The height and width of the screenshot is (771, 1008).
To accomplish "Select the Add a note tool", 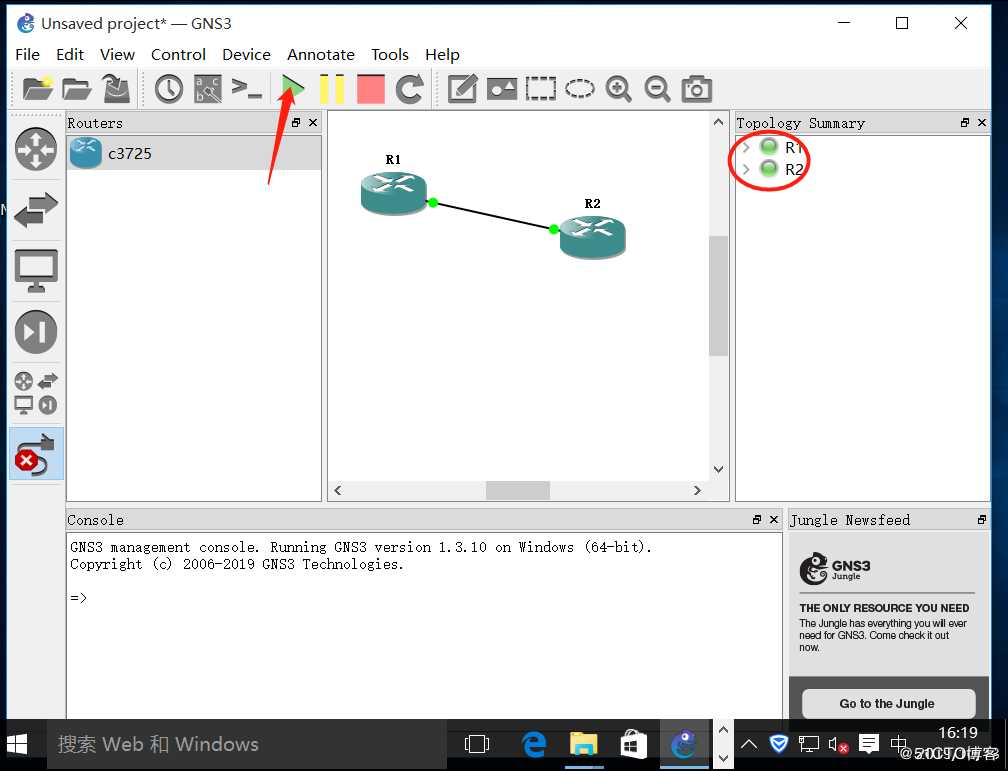I will click(462, 89).
